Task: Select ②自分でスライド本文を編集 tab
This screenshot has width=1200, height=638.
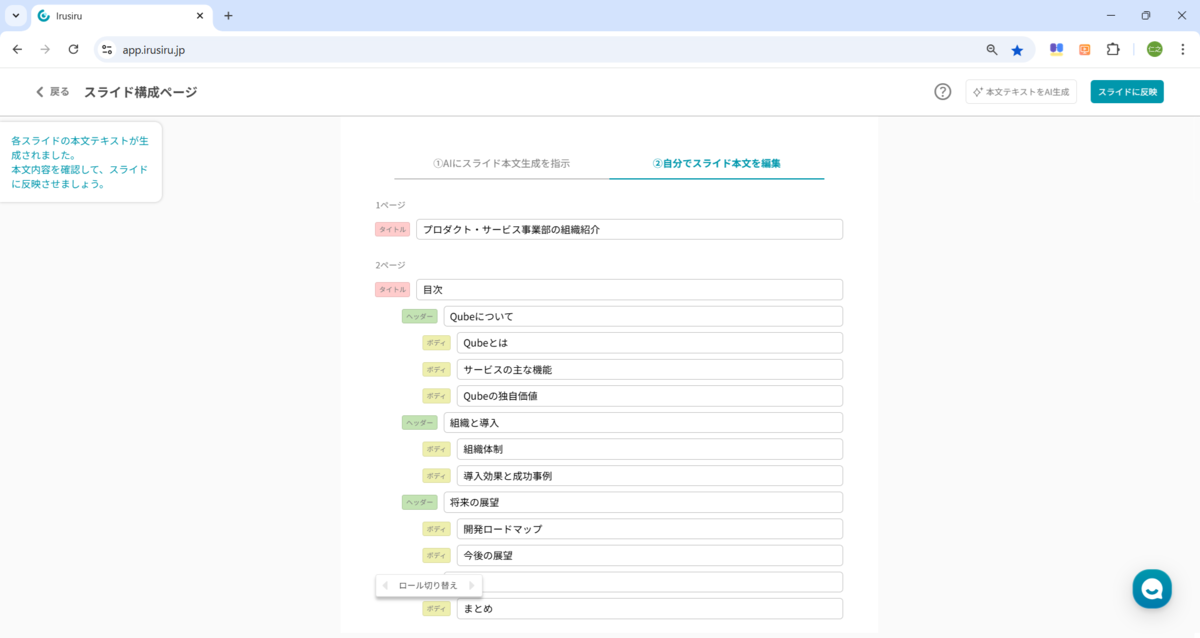Action: click(x=716, y=163)
